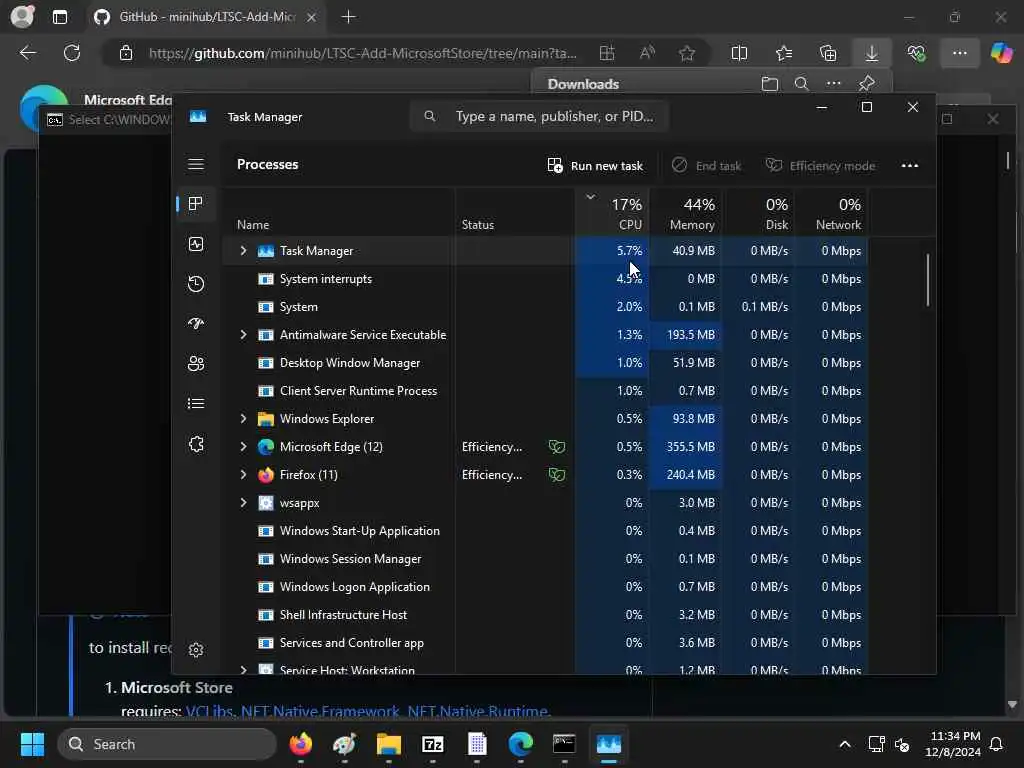This screenshot has width=1024, height=768.
Task: Open Edge Collections icon
Action: click(x=828, y=54)
